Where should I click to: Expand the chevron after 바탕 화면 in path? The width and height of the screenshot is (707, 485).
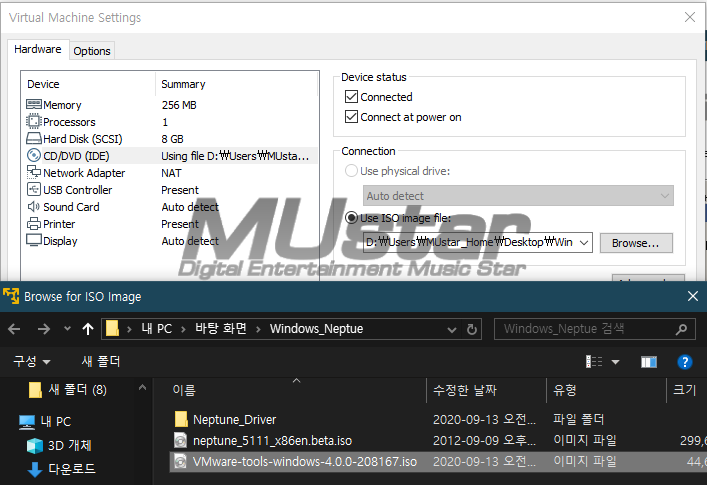tap(258, 329)
